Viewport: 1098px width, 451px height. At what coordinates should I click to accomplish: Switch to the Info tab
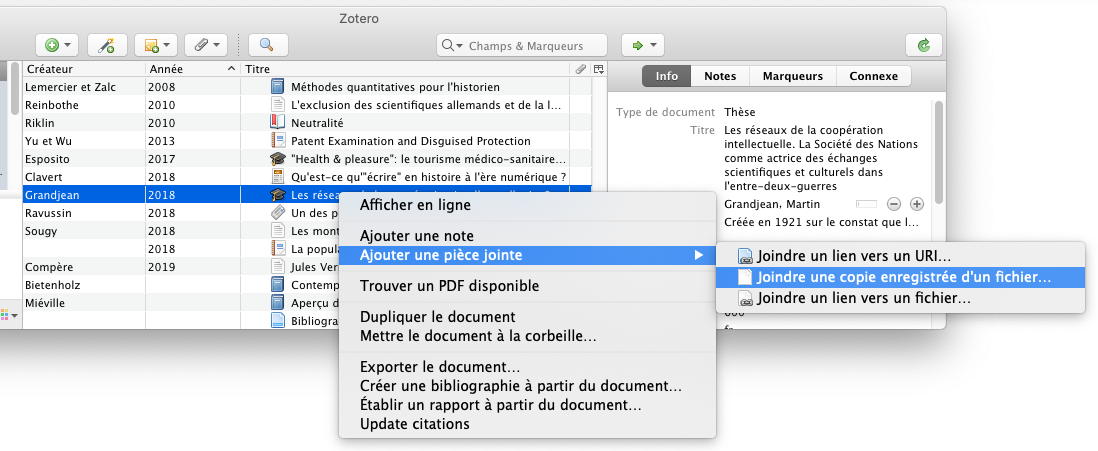coord(667,76)
